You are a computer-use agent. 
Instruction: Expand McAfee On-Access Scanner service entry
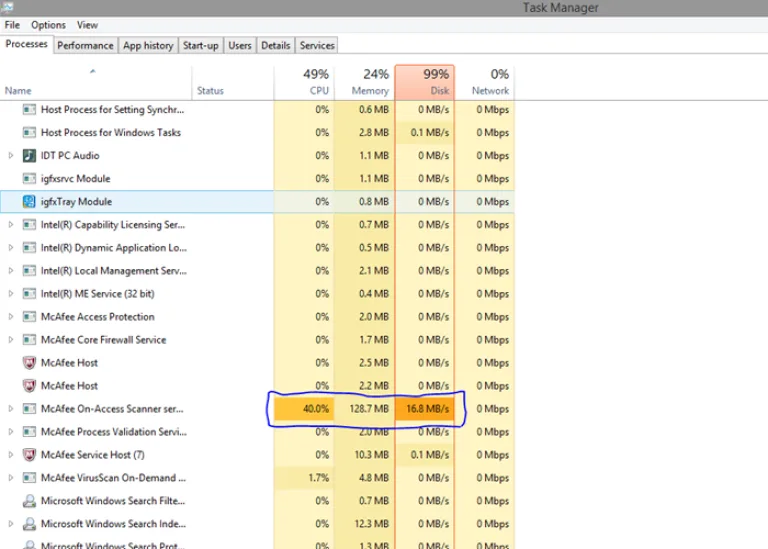point(11,409)
